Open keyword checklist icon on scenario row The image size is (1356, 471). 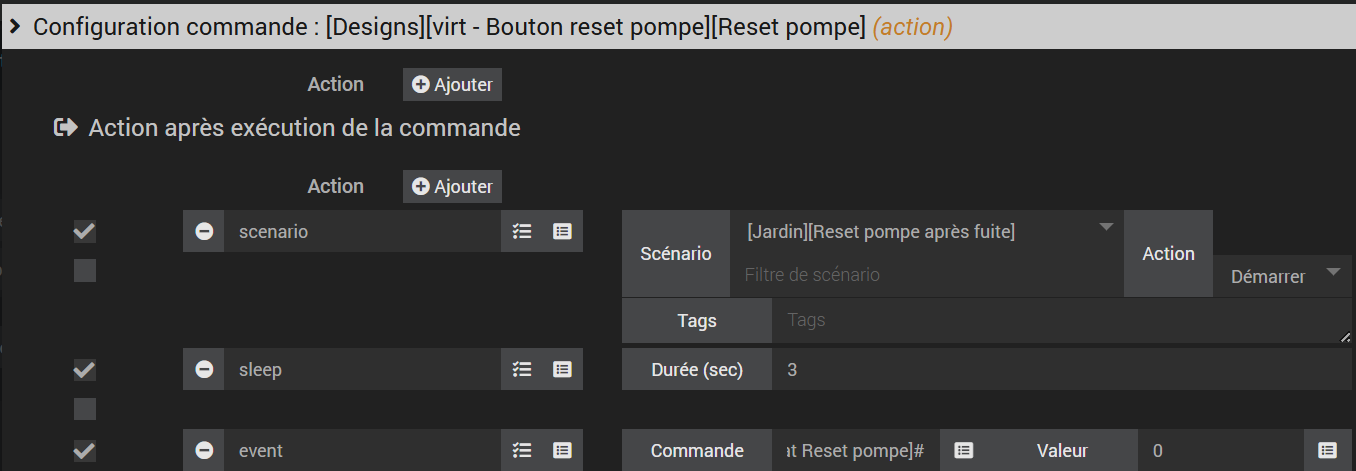pos(521,231)
